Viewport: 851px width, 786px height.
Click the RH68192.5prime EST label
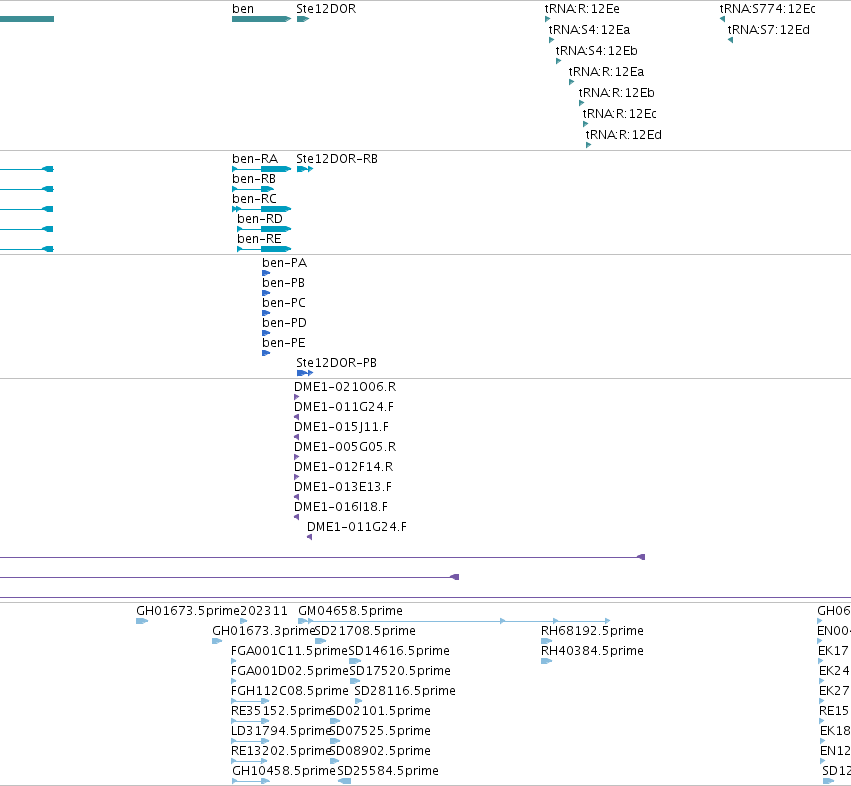click(x=592, y=631)
